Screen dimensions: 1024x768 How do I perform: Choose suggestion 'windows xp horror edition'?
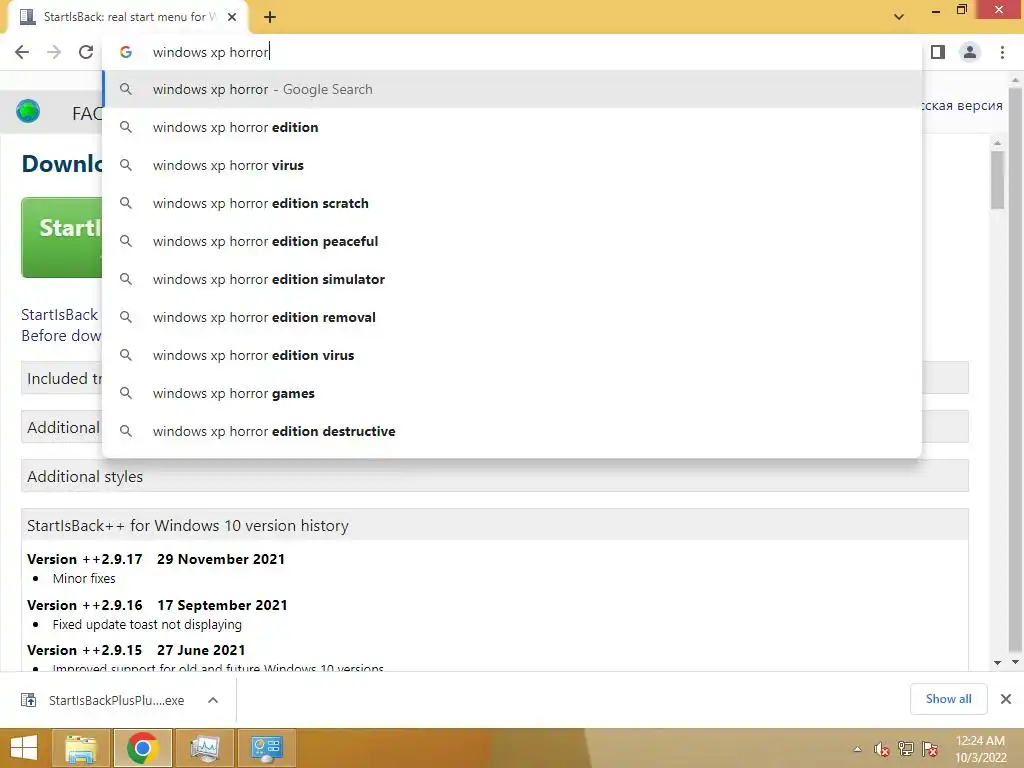[x=512, y=127]
